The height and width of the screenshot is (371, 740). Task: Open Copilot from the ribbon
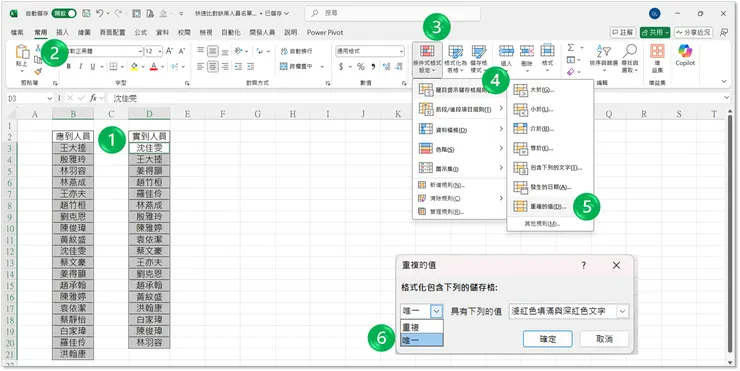pos(685,56)
